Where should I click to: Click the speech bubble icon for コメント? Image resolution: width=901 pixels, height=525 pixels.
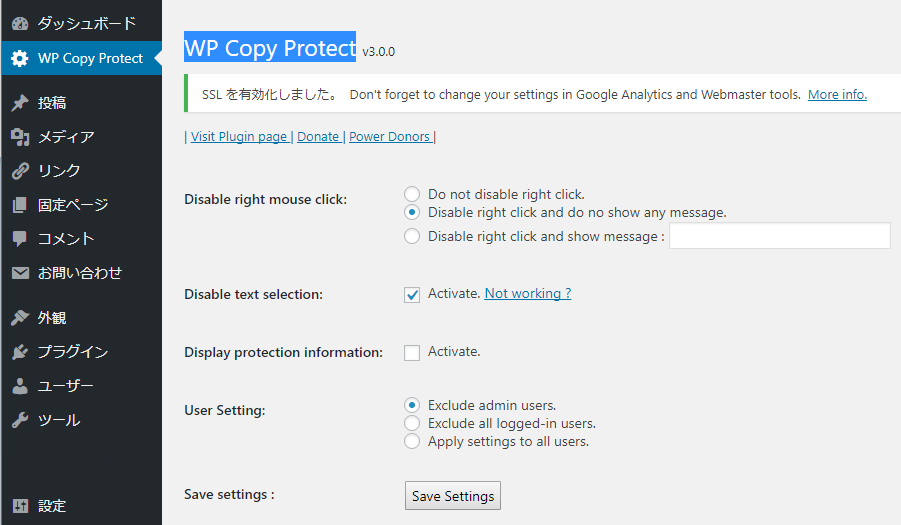[x=20, y=239]
